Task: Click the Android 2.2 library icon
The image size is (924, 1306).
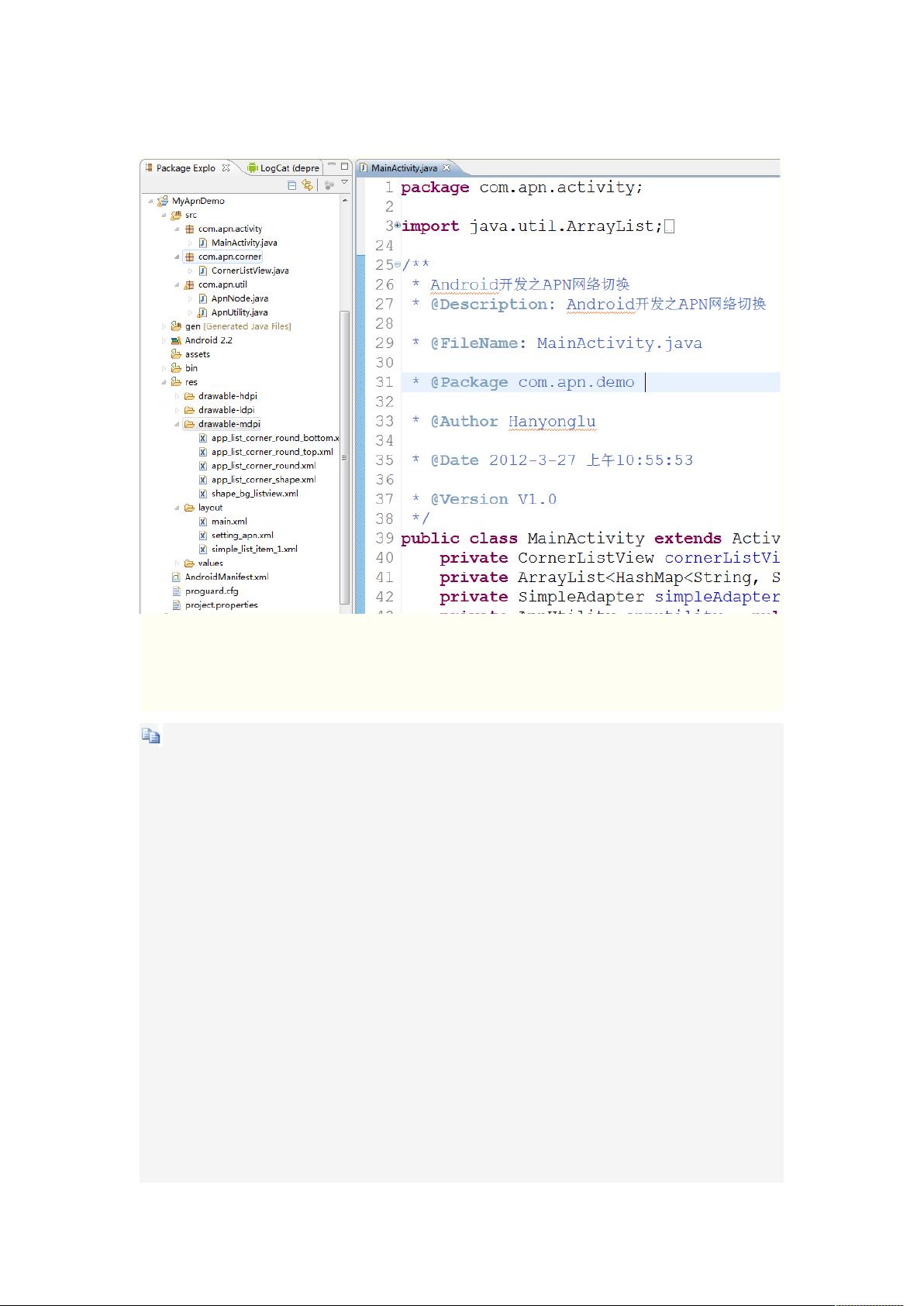Action: click(x=176, y=340)
